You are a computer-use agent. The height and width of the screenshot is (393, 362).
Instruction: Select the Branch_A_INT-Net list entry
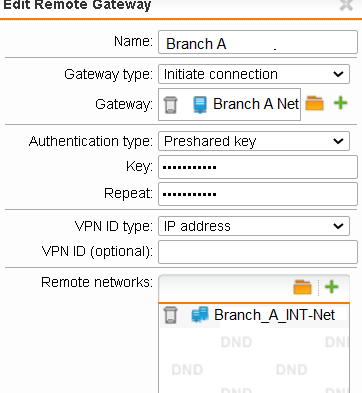click(x=254, y=315)
